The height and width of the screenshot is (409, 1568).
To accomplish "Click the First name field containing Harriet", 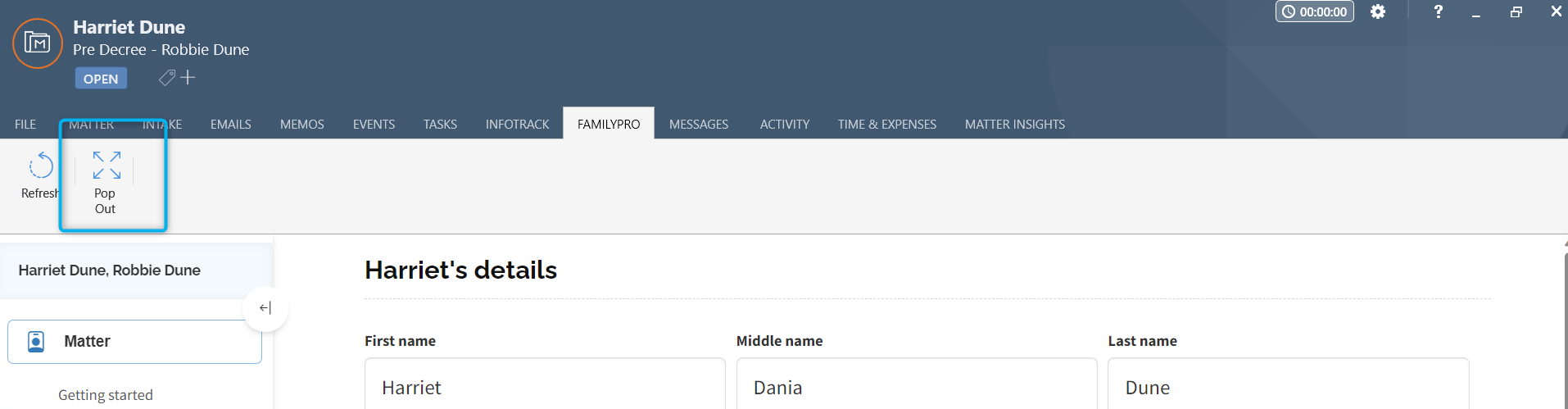I will click(x=545, y=384).
